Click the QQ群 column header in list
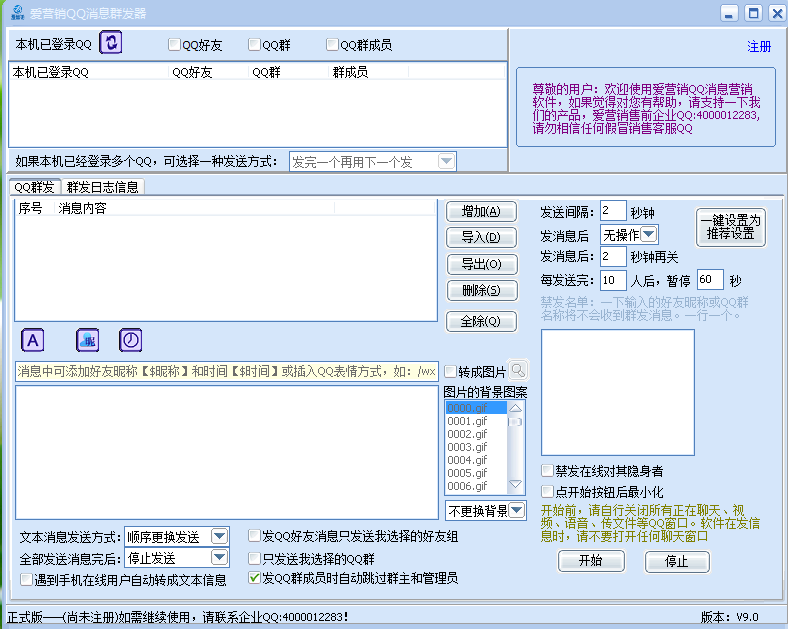The image size is (788, 629). (x=288, y=72)
